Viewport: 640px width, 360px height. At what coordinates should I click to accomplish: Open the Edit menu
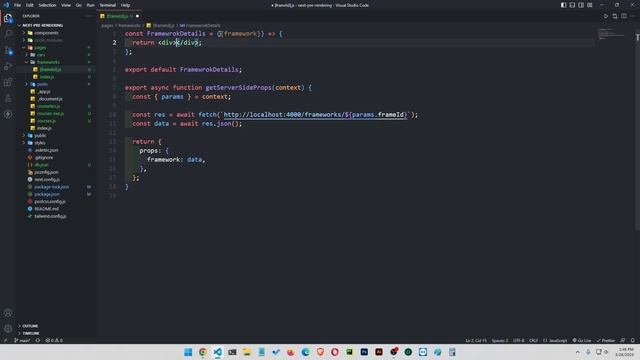(30, 5)
